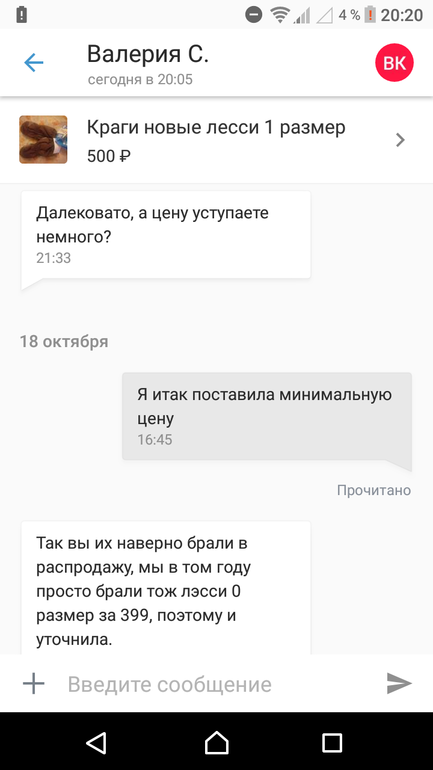
Task: Select the message Далековато, а цену уступаете
Action: (x=166, y=235)
